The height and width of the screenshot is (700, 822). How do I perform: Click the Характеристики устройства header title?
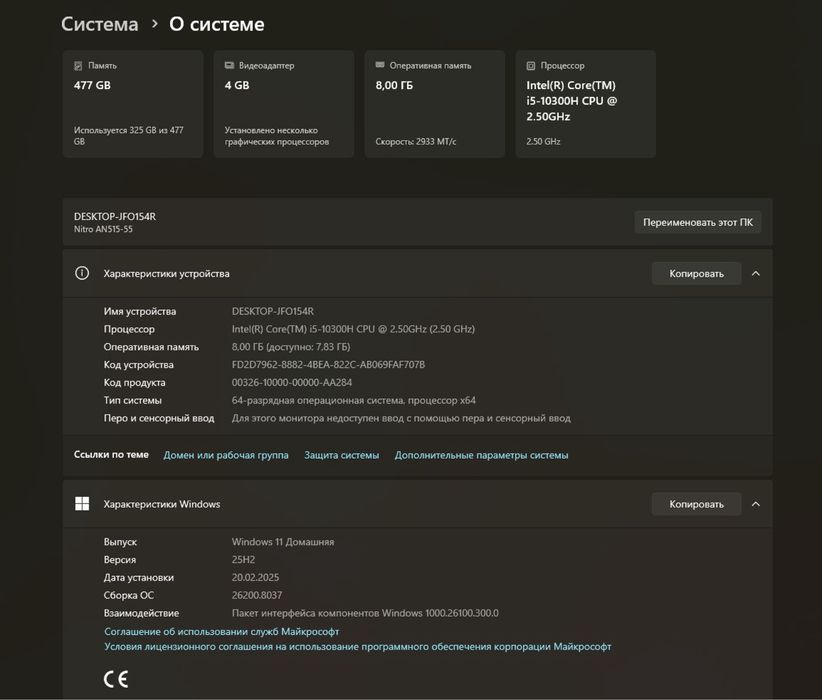click(166, 274)
